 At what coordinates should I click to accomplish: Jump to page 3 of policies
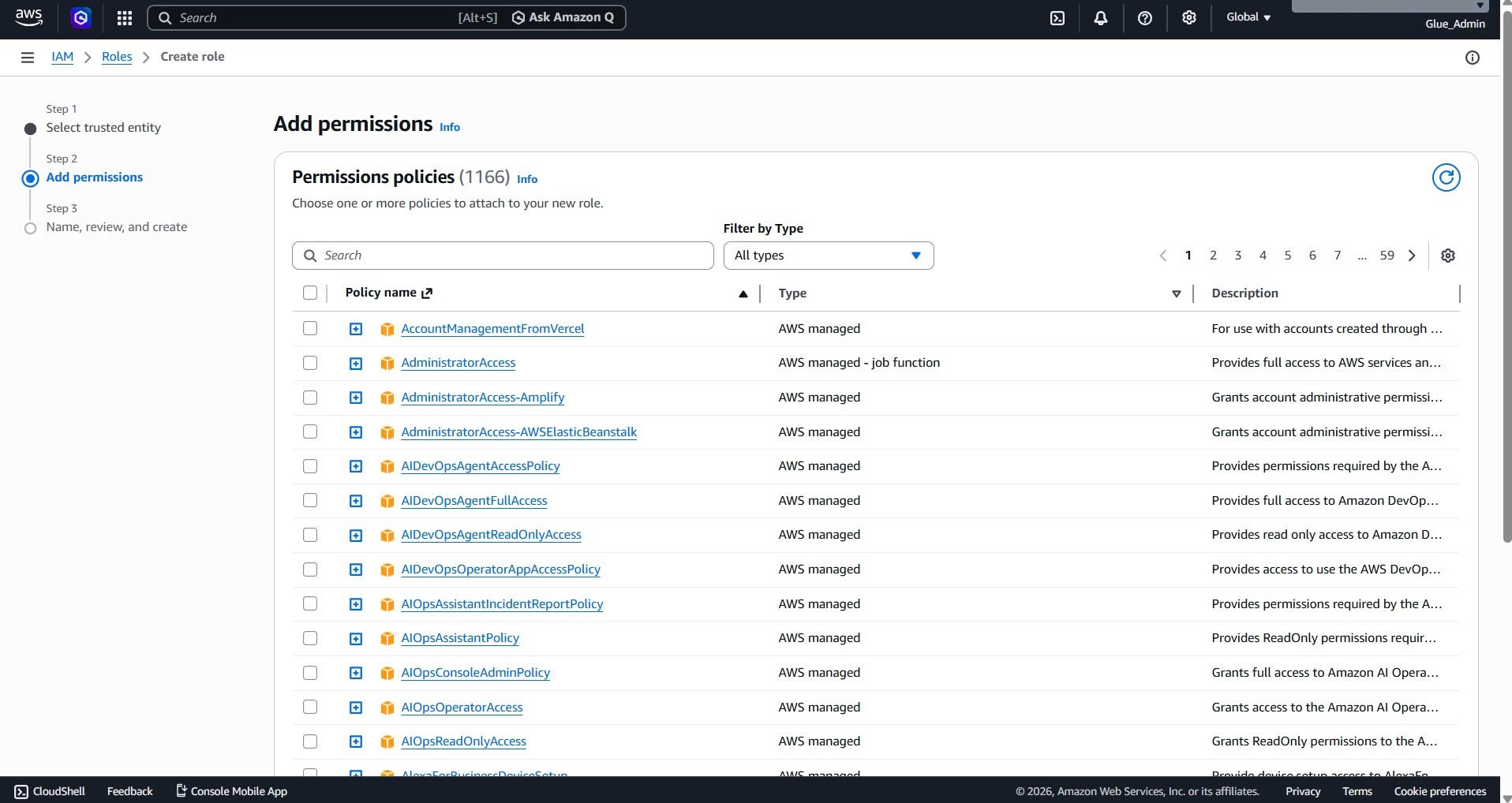[1238, 256]
